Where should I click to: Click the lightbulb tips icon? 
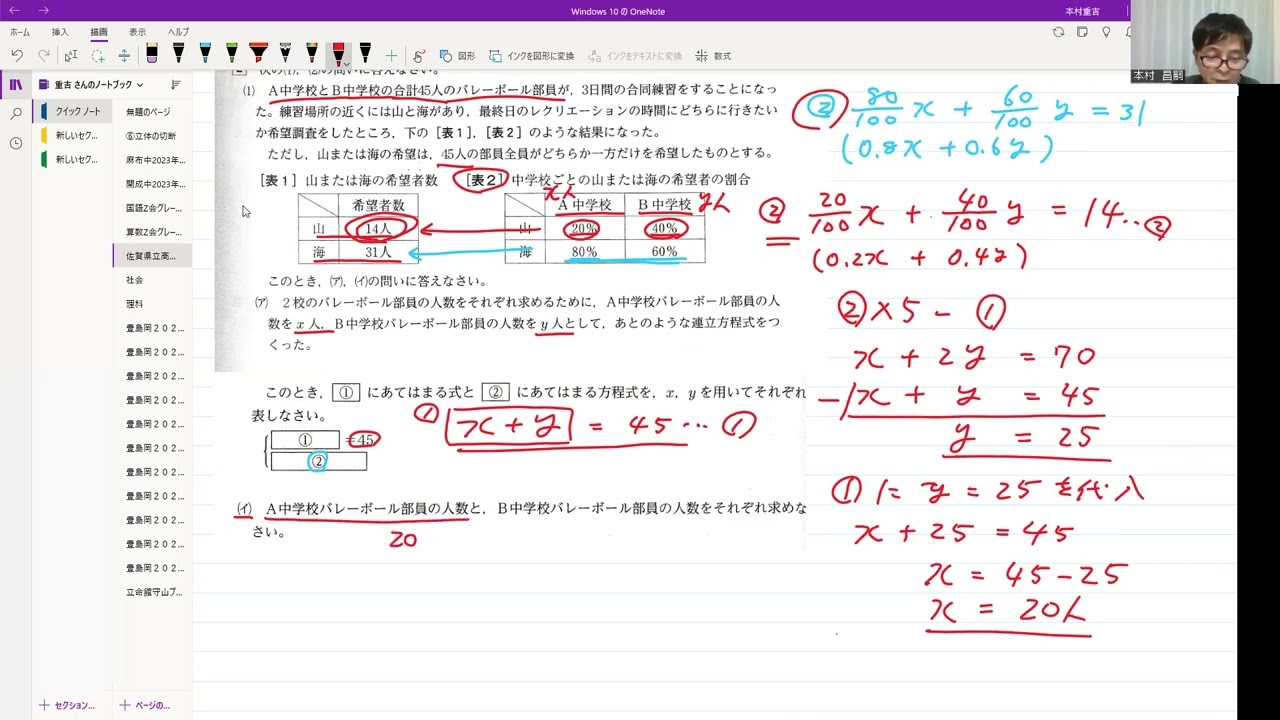pos(1106,32)
